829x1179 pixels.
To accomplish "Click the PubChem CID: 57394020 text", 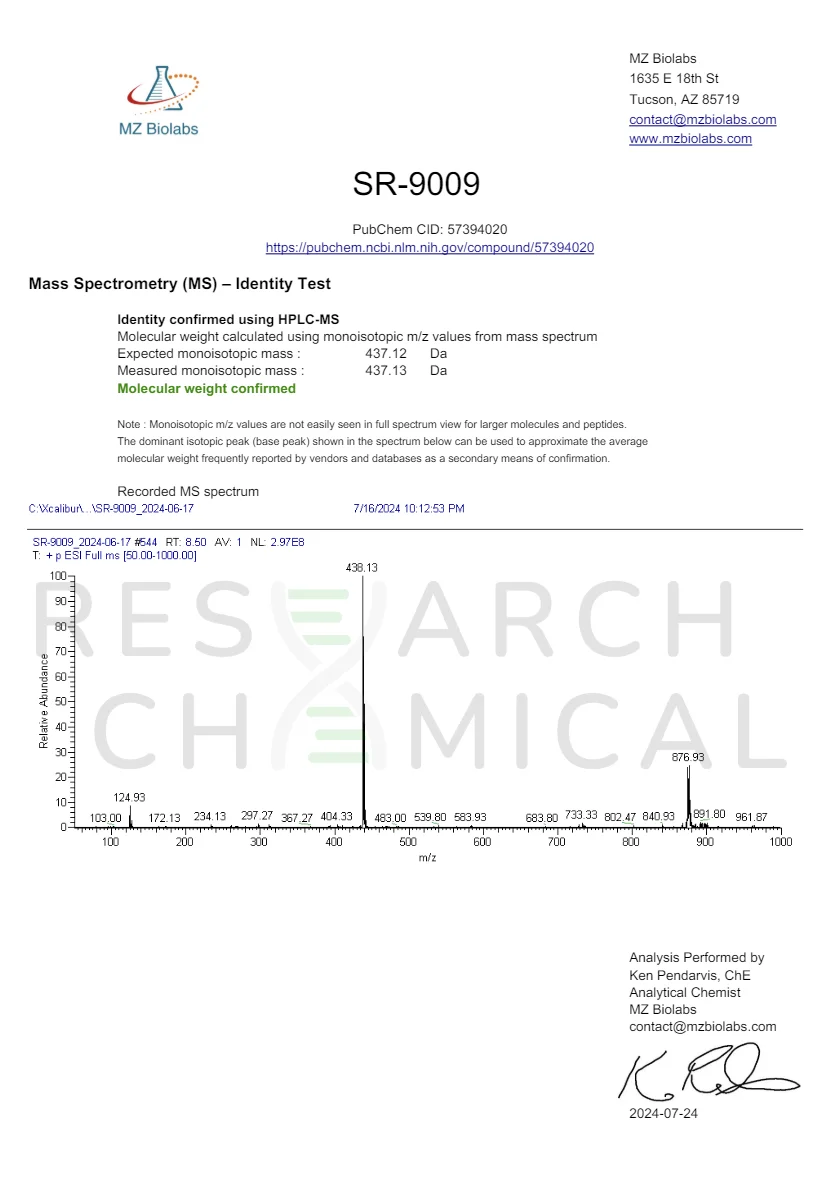I will tap(429, 229).
